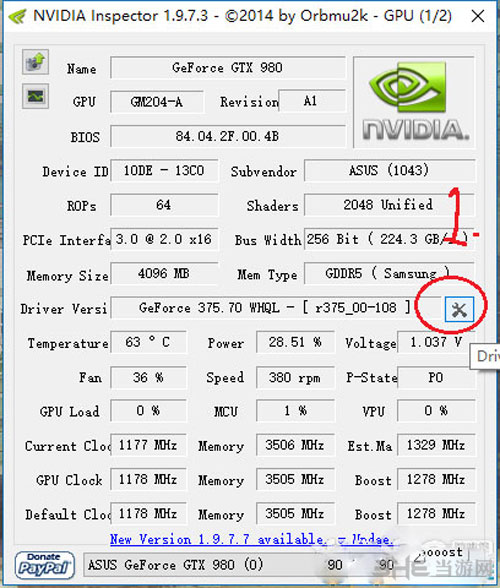
Task: Click the NVIDIA Inspector title bar icon
Action: click(x=18, y=16)
